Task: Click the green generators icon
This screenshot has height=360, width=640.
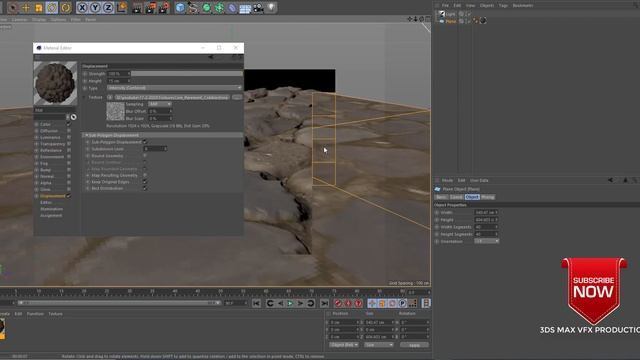Action: point(206,7)
